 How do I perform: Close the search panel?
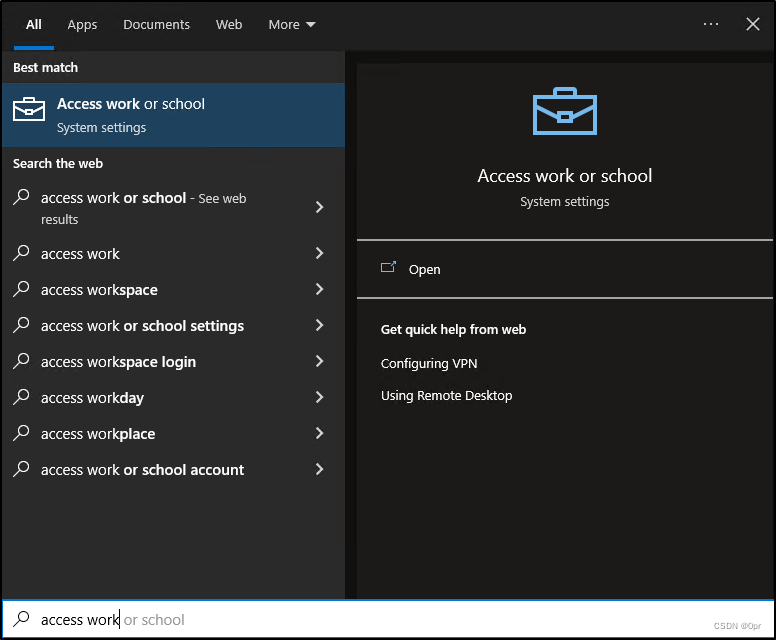[753, 24]
